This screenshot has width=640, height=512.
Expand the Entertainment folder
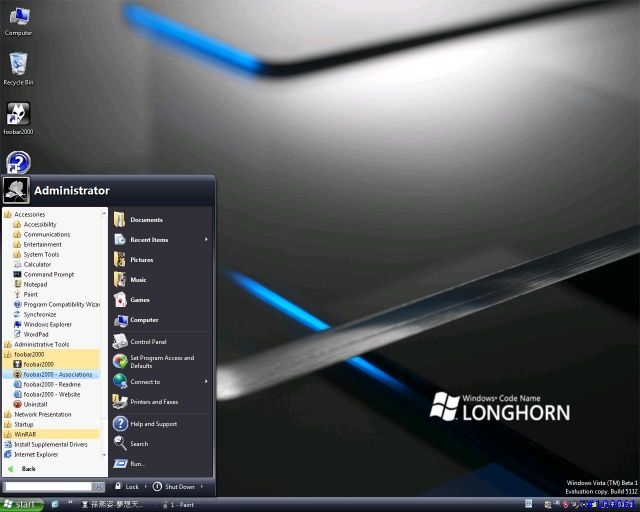pos(38,245)
